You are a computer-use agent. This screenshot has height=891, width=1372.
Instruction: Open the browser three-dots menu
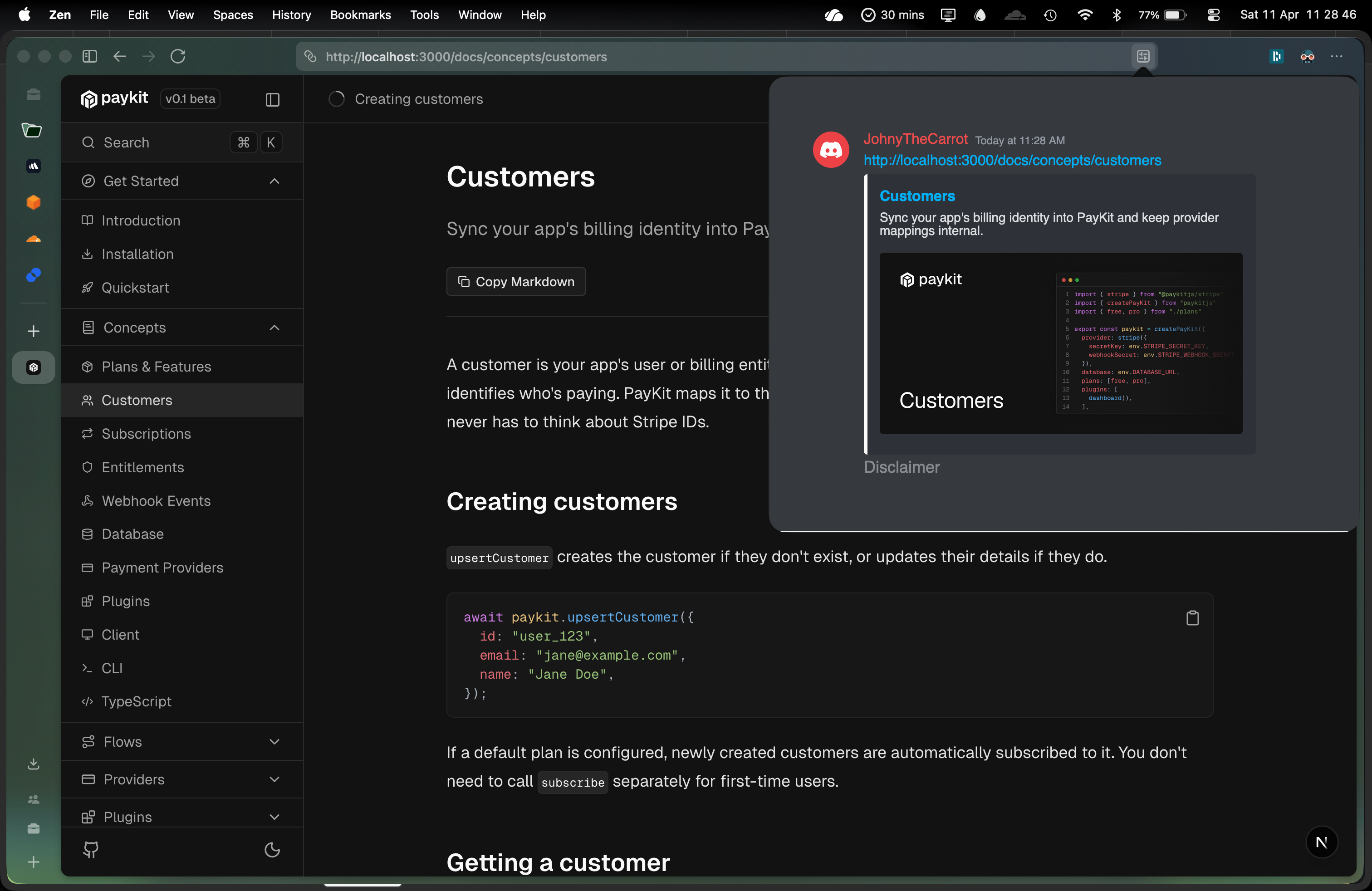click(1336, 56)
